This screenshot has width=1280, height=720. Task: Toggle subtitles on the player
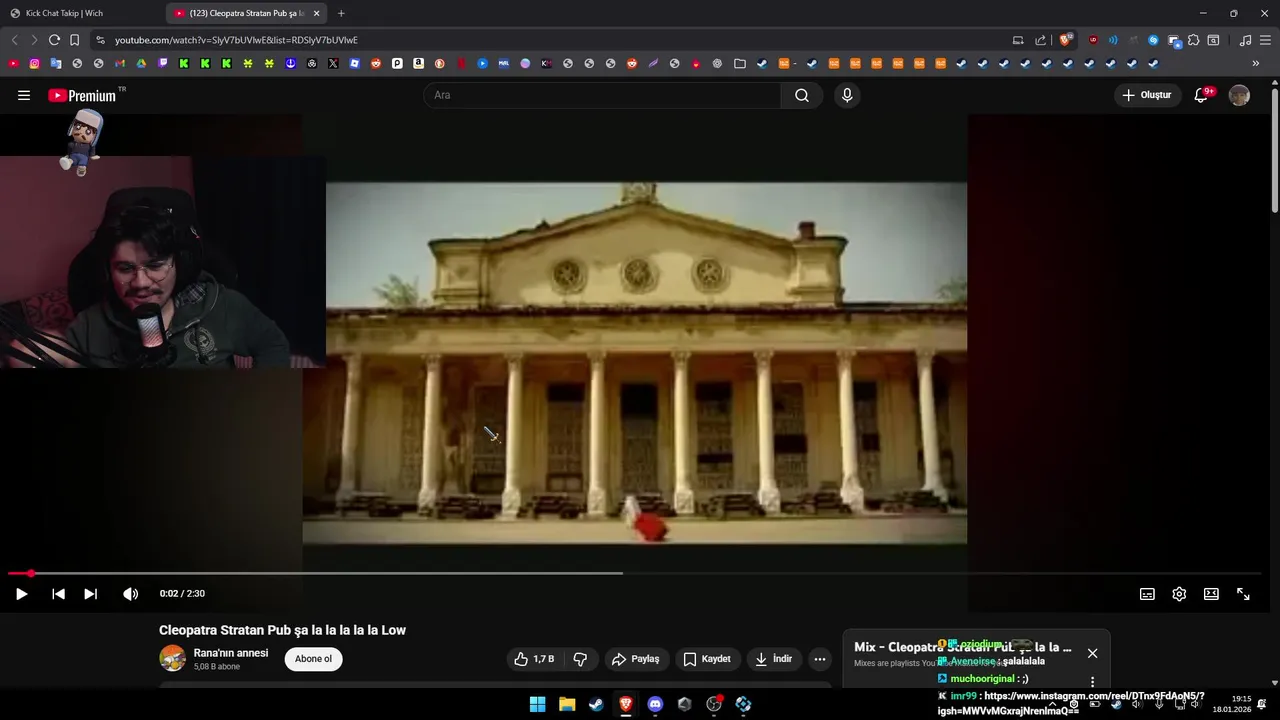[1147, 594]
